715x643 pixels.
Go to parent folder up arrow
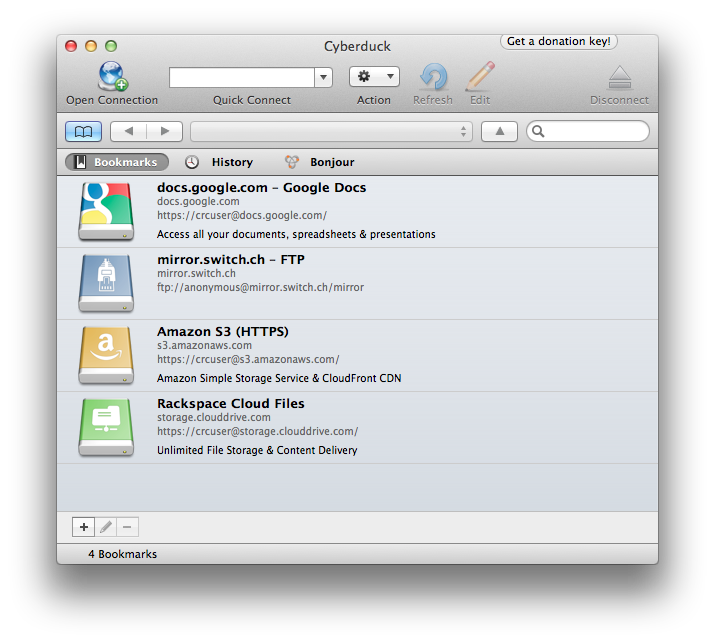pos(500,131)
